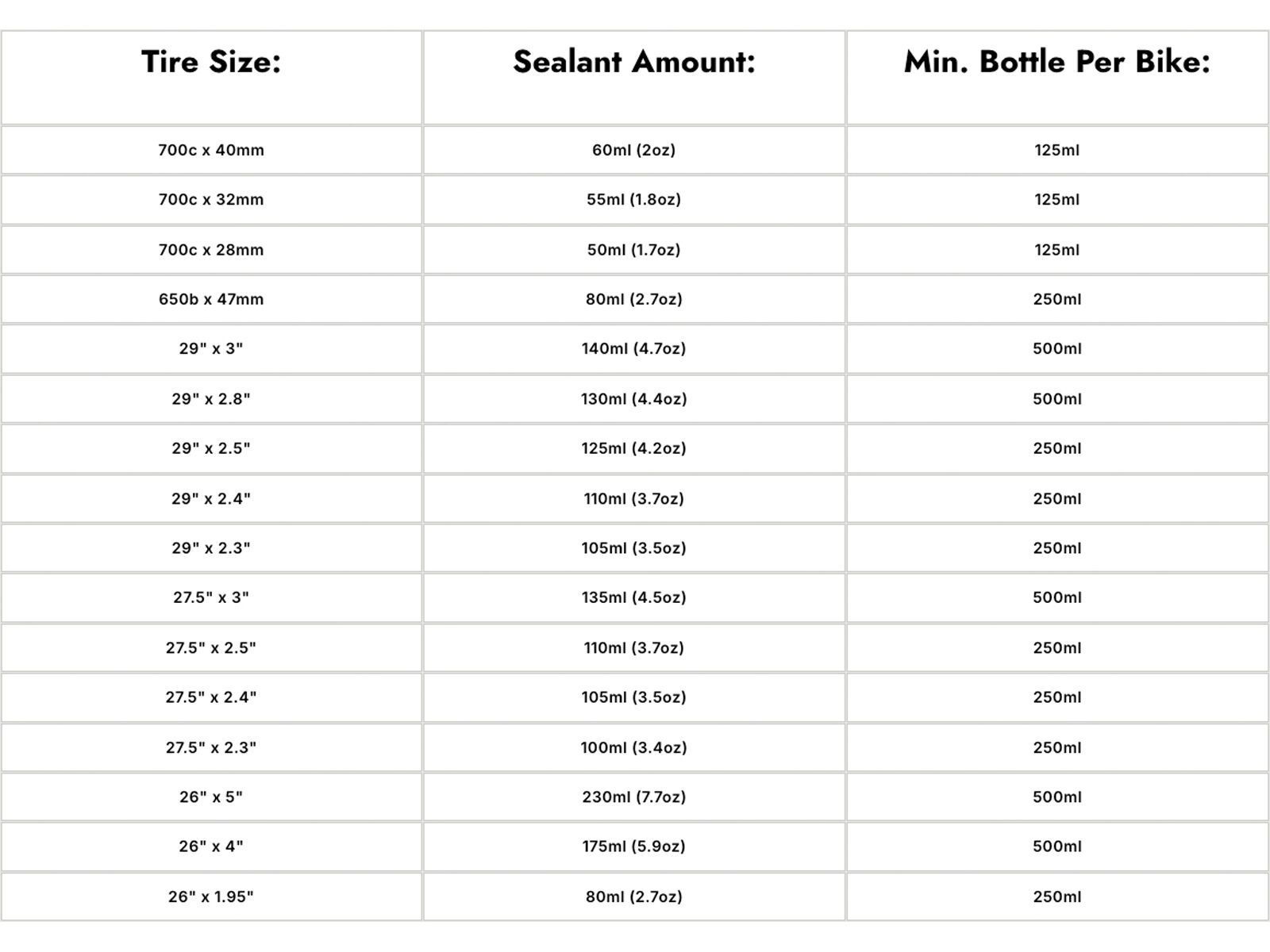Click the 135ml (4.5oz) sealant amount
This screenshot has height=952, width=1270.
pyautogui.click(x=633, y=597)
